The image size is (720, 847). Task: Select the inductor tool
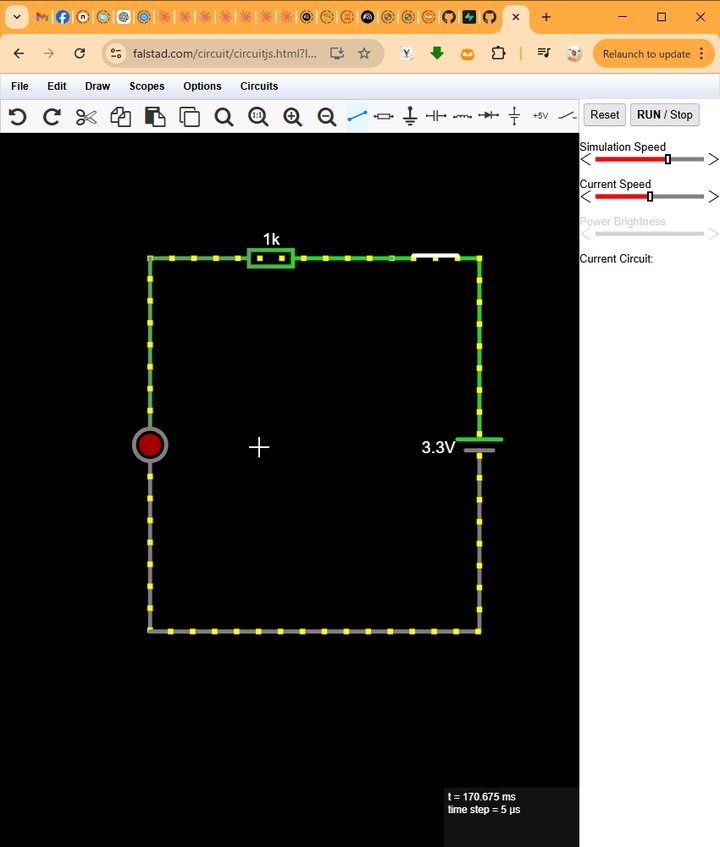pyautogui.click(x=462, y=116)
